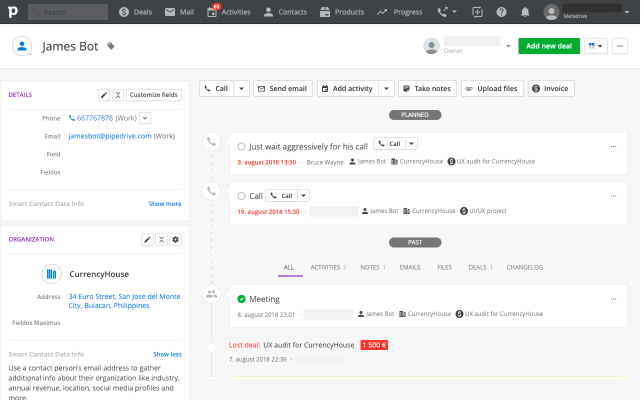Image resolution: width=641 pixels, height=401 pixels.
Task: Focus the Search field in top bar
Action: point(68,12)
